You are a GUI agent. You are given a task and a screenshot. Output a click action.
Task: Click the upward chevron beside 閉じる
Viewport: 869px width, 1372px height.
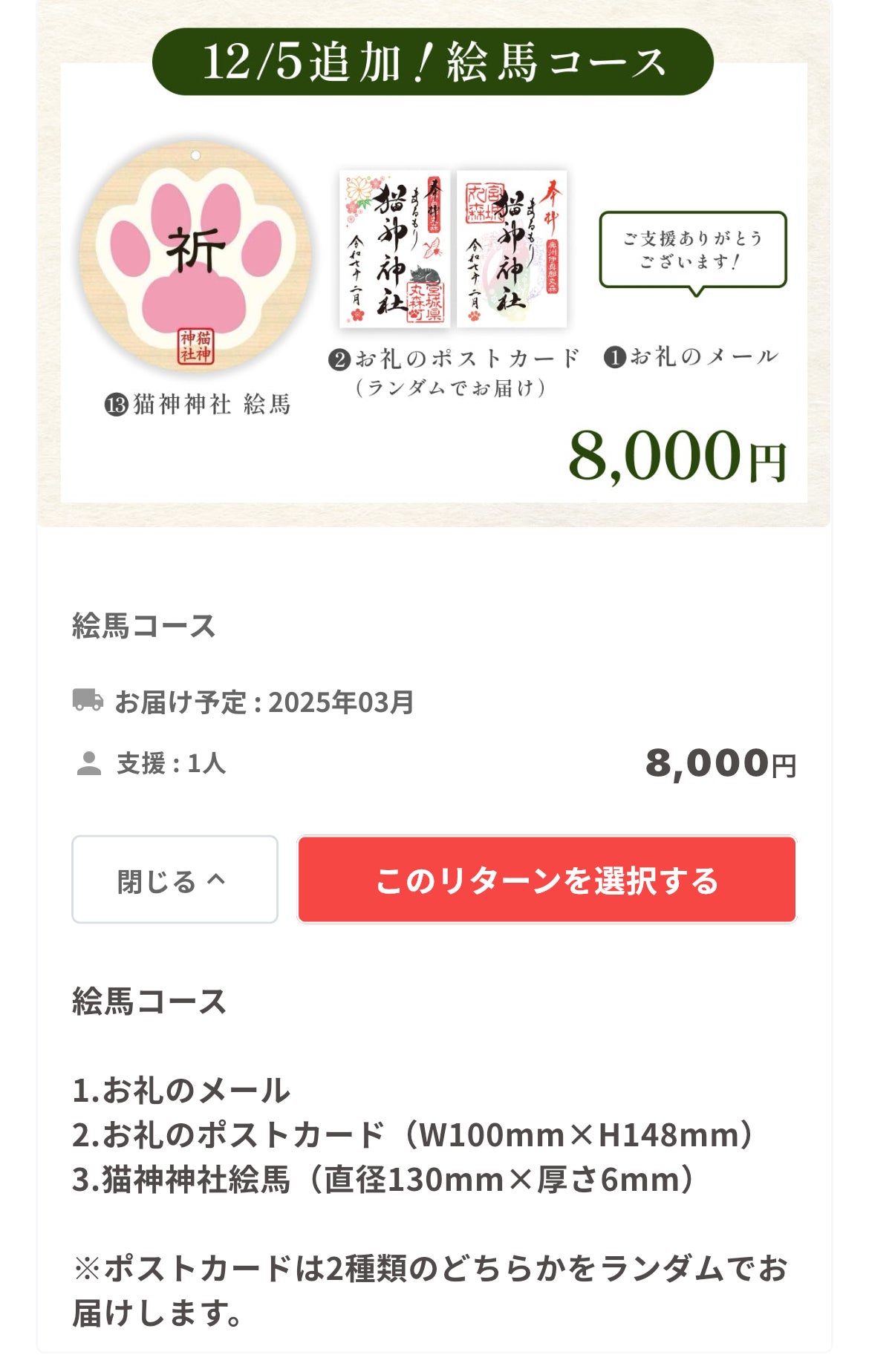(216, 880)
